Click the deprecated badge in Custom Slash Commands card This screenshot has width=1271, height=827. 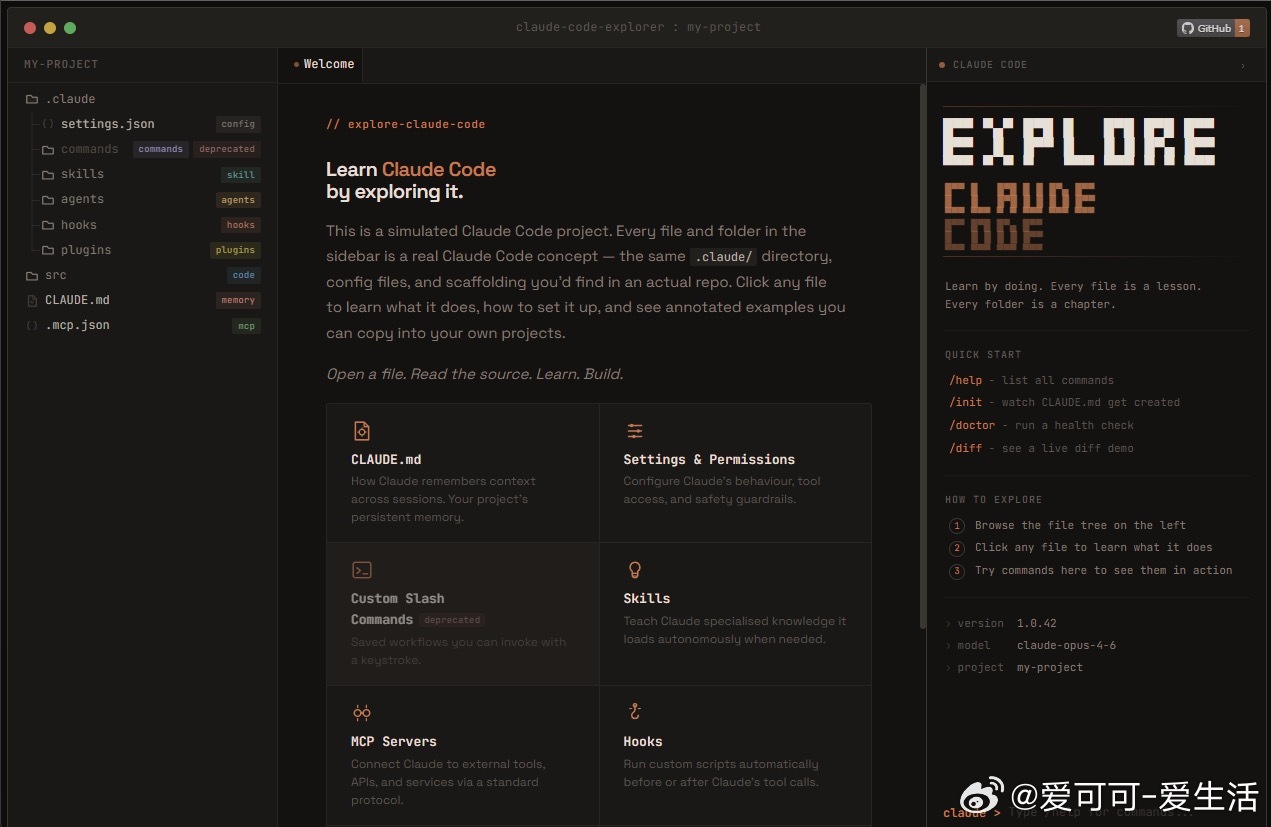click(453, 620)
